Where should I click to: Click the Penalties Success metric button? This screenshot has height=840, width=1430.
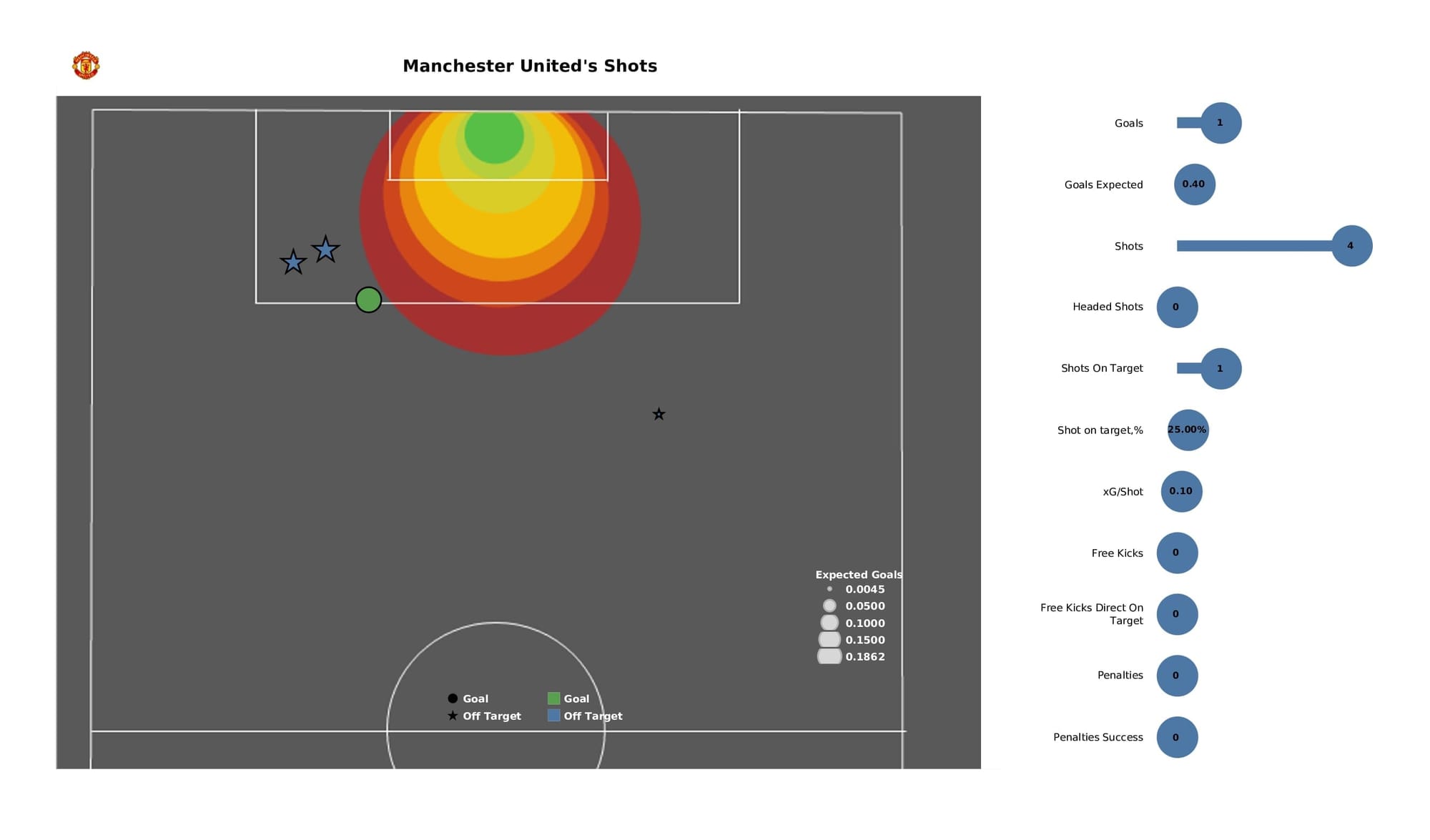[1175, 737]
